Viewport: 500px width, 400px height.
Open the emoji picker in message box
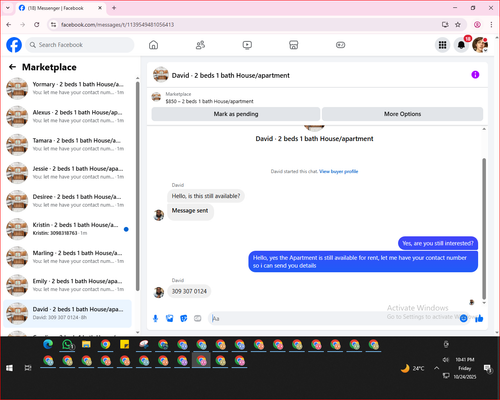[x=463, y=319]
